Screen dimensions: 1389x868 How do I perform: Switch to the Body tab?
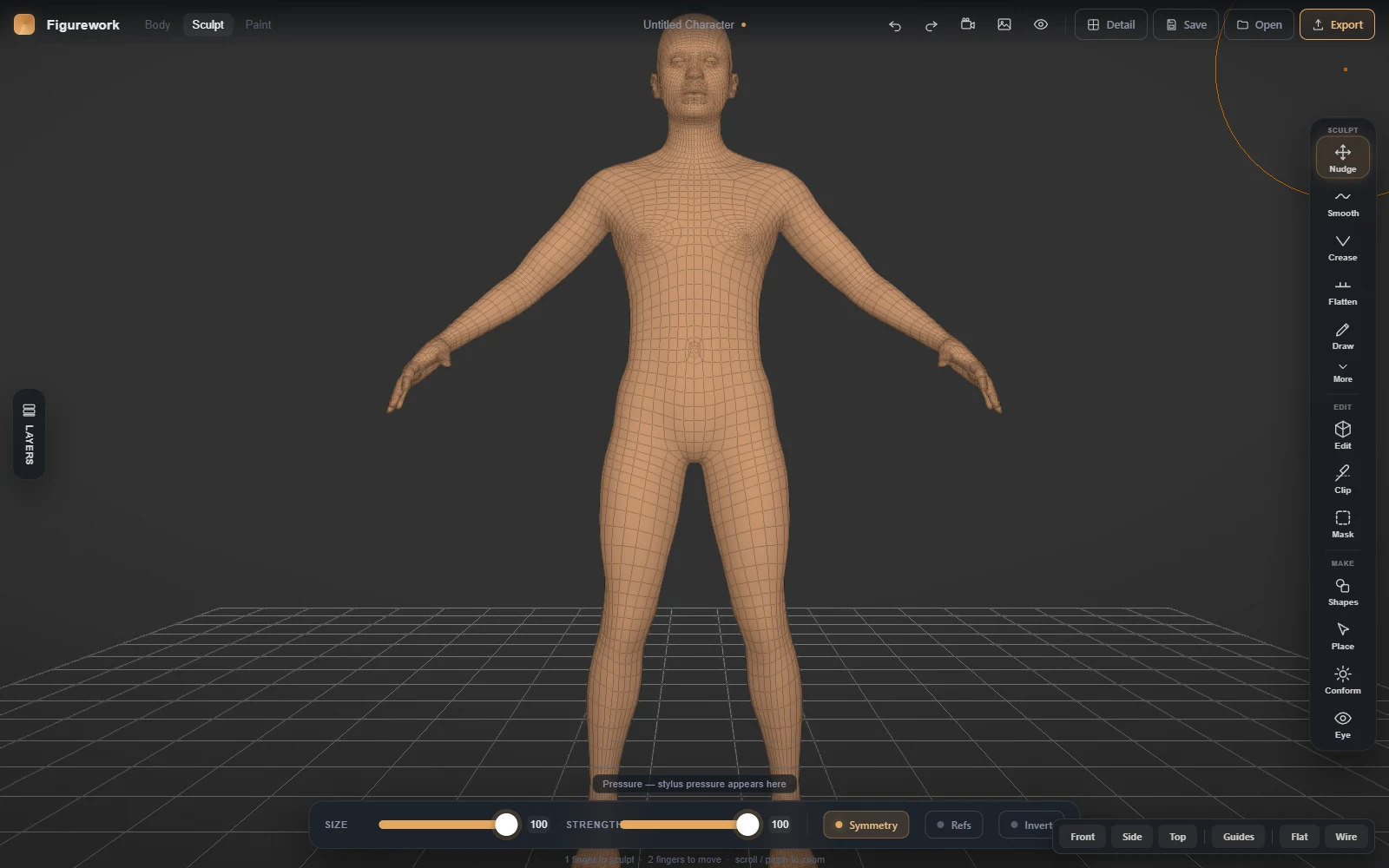(x=157, y=24)
